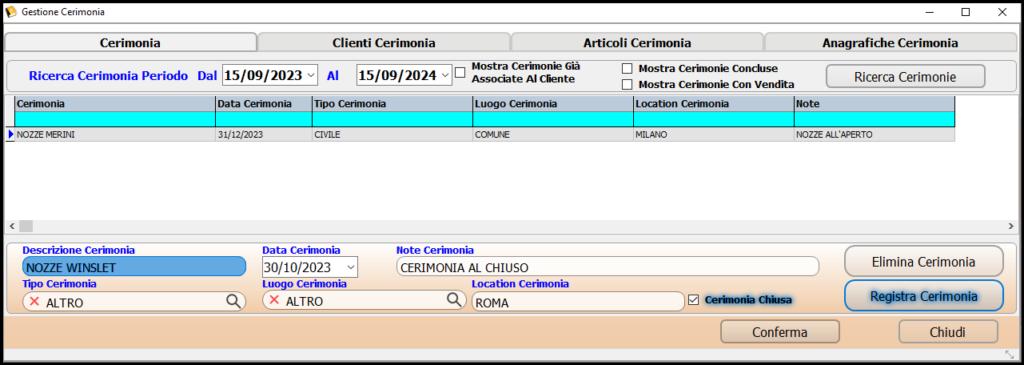
Task: Click the Al date value 15/09/2024
Action: coord(398,76)
